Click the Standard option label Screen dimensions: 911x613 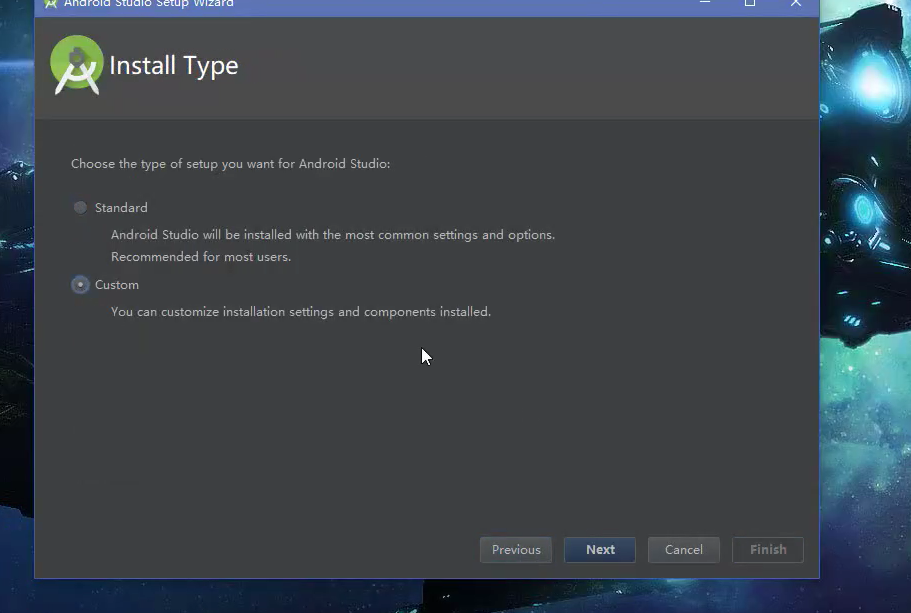[x=121, y=207]
